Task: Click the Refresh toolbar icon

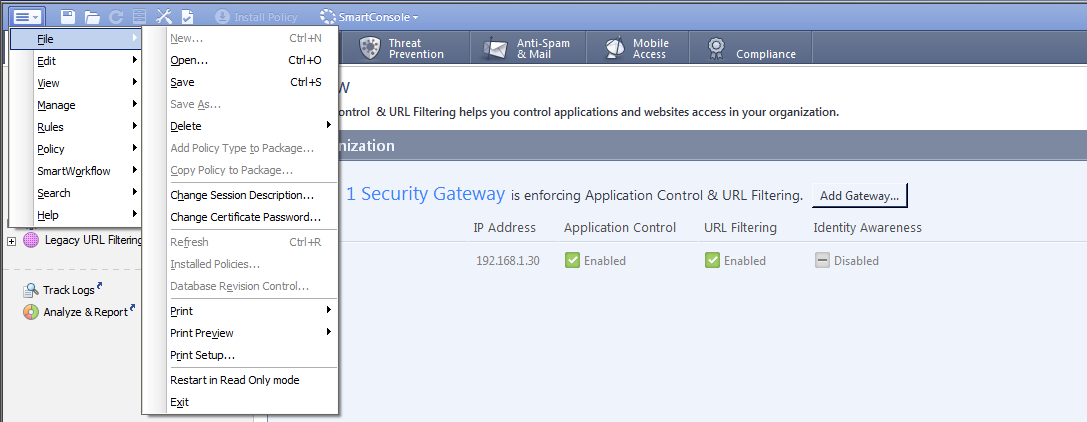Action: coord(116,17)
